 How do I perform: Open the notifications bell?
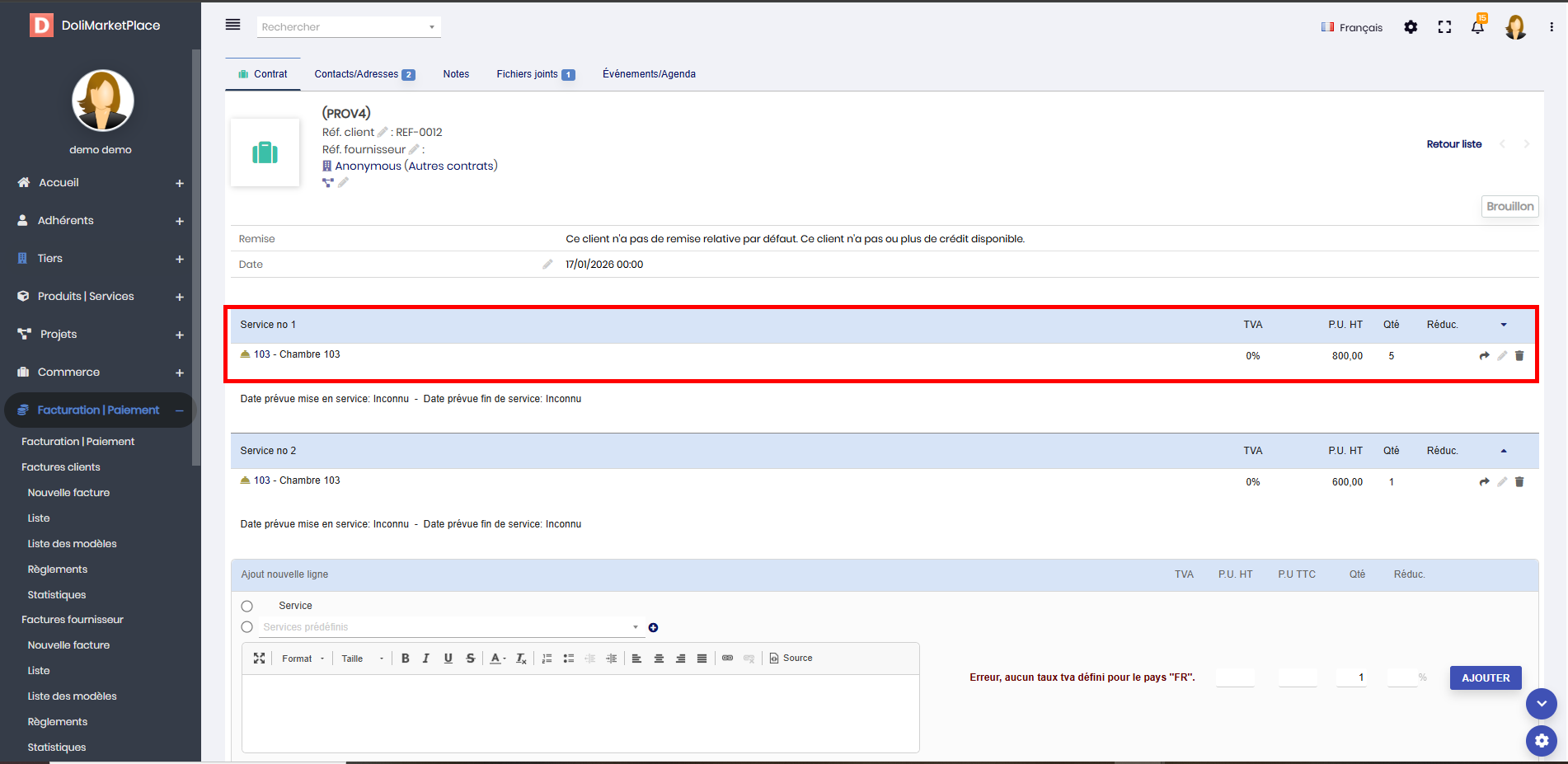1477,27
